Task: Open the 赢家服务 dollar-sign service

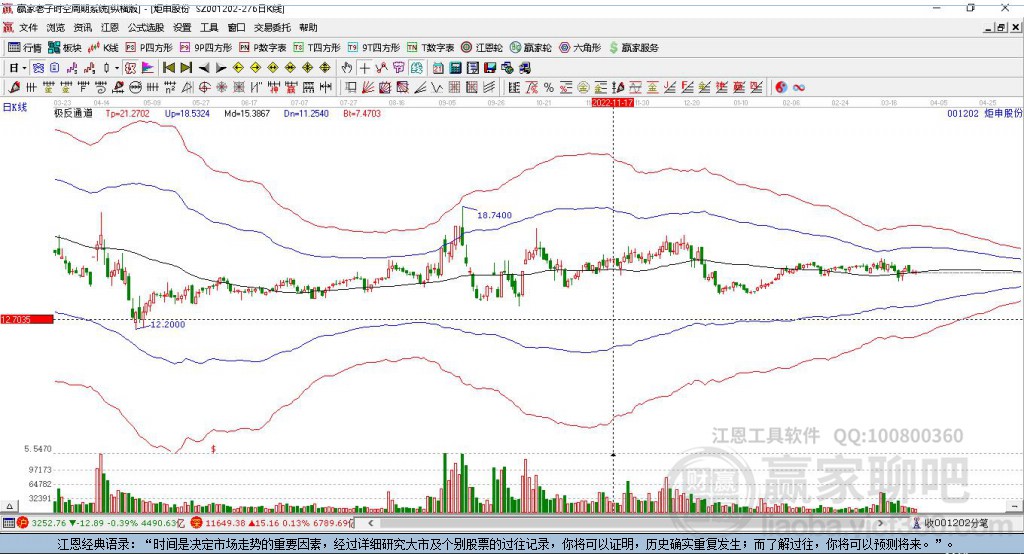Action: point(633,48)
